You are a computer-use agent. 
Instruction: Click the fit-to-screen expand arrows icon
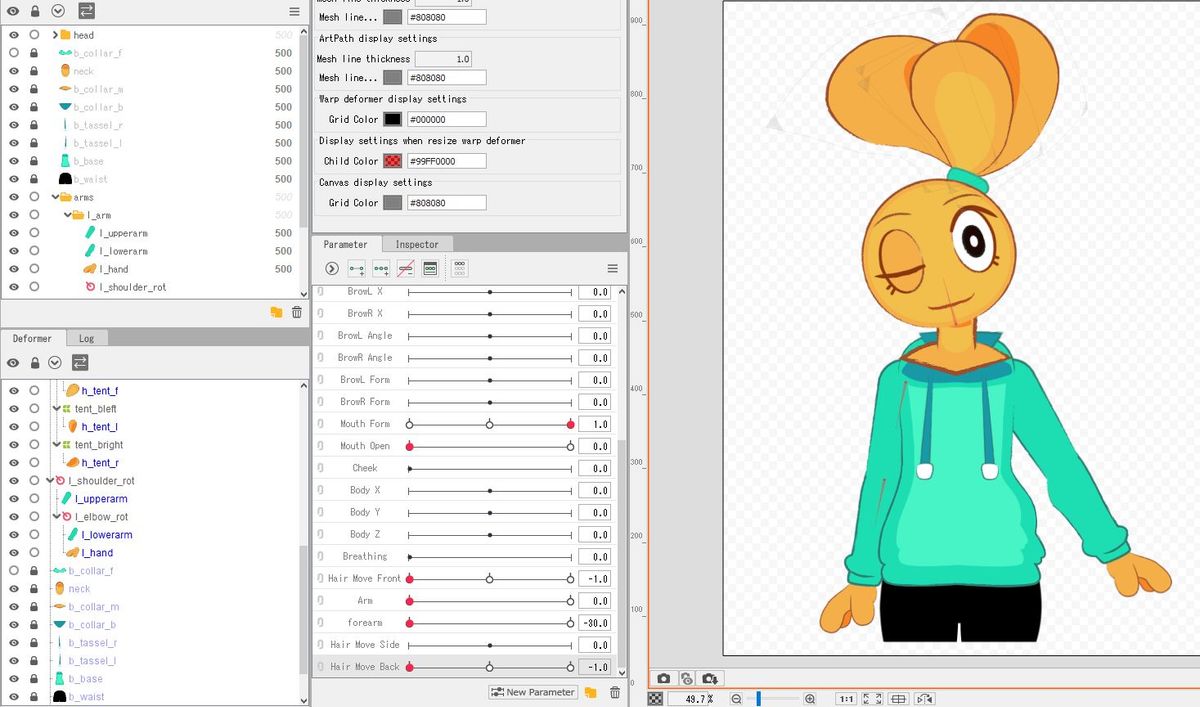pos(873,698)
